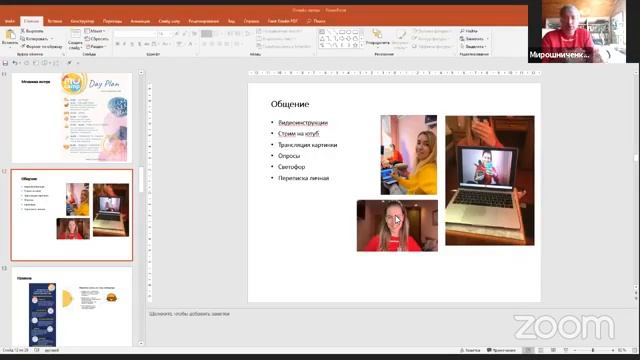Switch to Normal view in status bar

click(528, 350)
